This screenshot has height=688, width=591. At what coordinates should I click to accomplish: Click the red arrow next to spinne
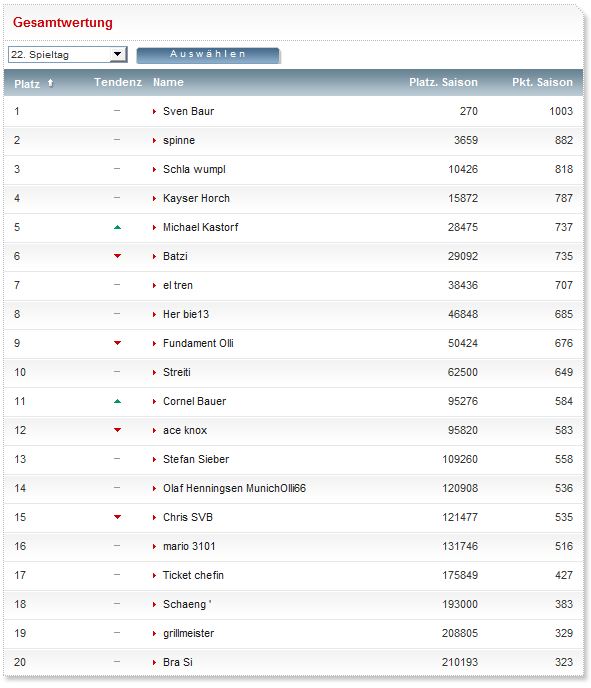click(154, 140)
